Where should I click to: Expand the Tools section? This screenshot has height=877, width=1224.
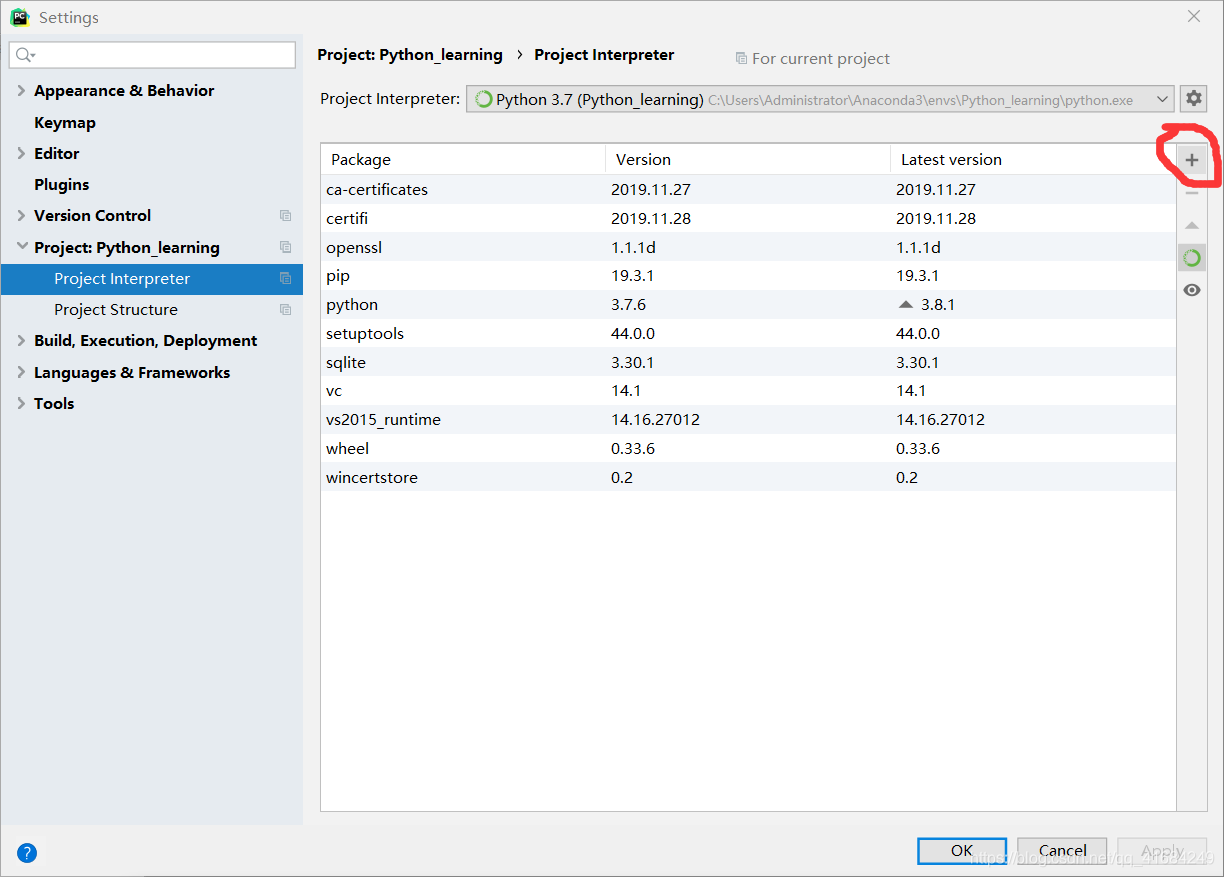(x=22, y=404)
